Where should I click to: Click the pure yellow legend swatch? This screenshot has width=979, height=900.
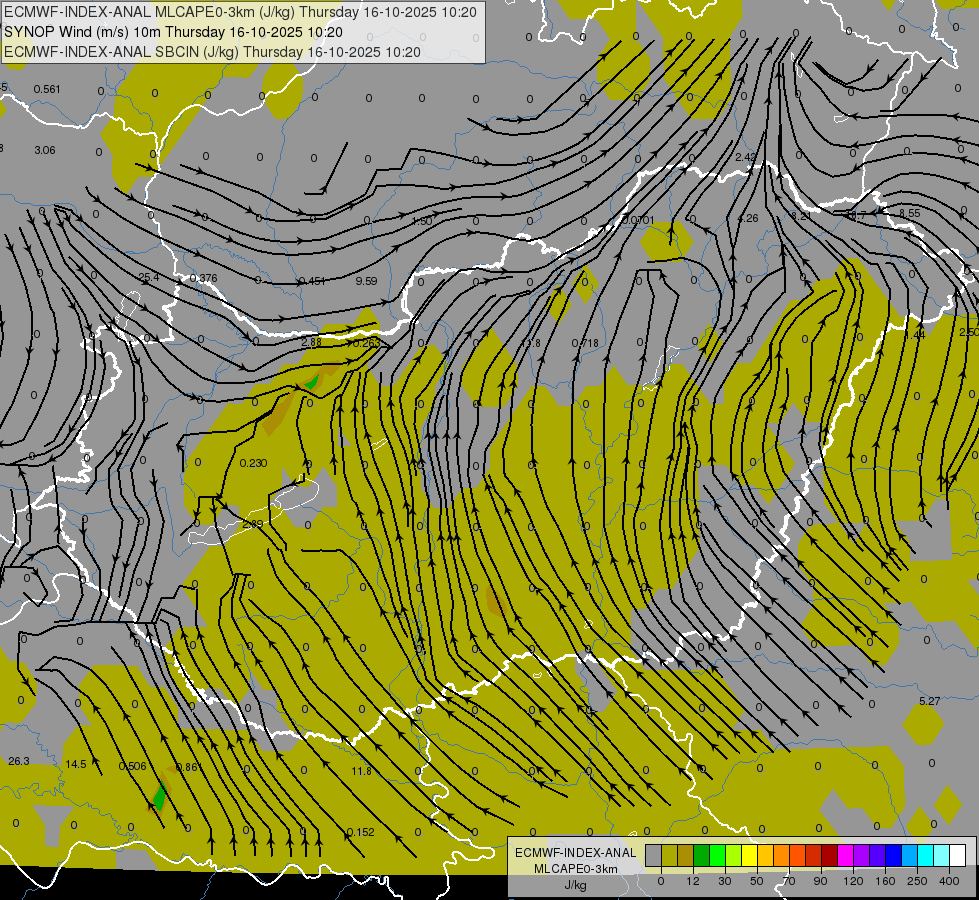(x=750, y=855)
